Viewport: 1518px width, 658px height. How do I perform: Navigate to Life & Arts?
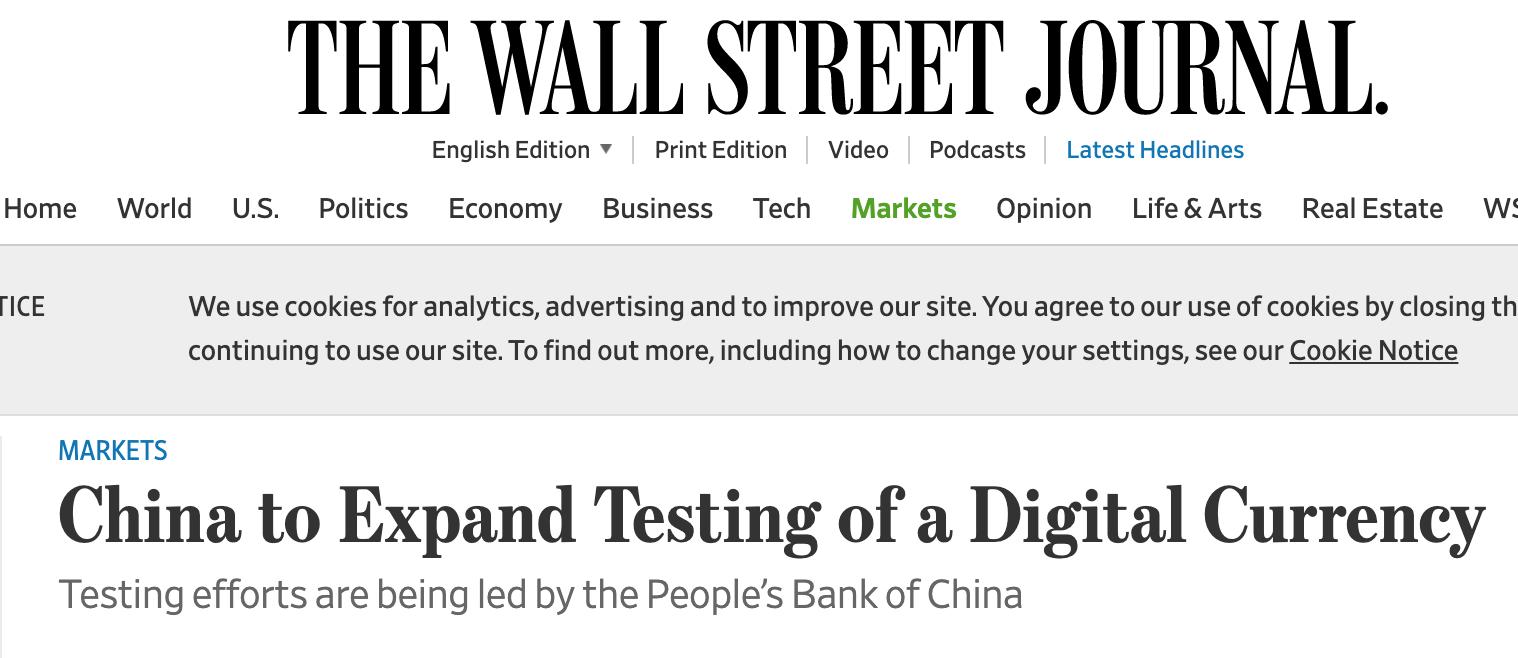[x=1196, y=208]
